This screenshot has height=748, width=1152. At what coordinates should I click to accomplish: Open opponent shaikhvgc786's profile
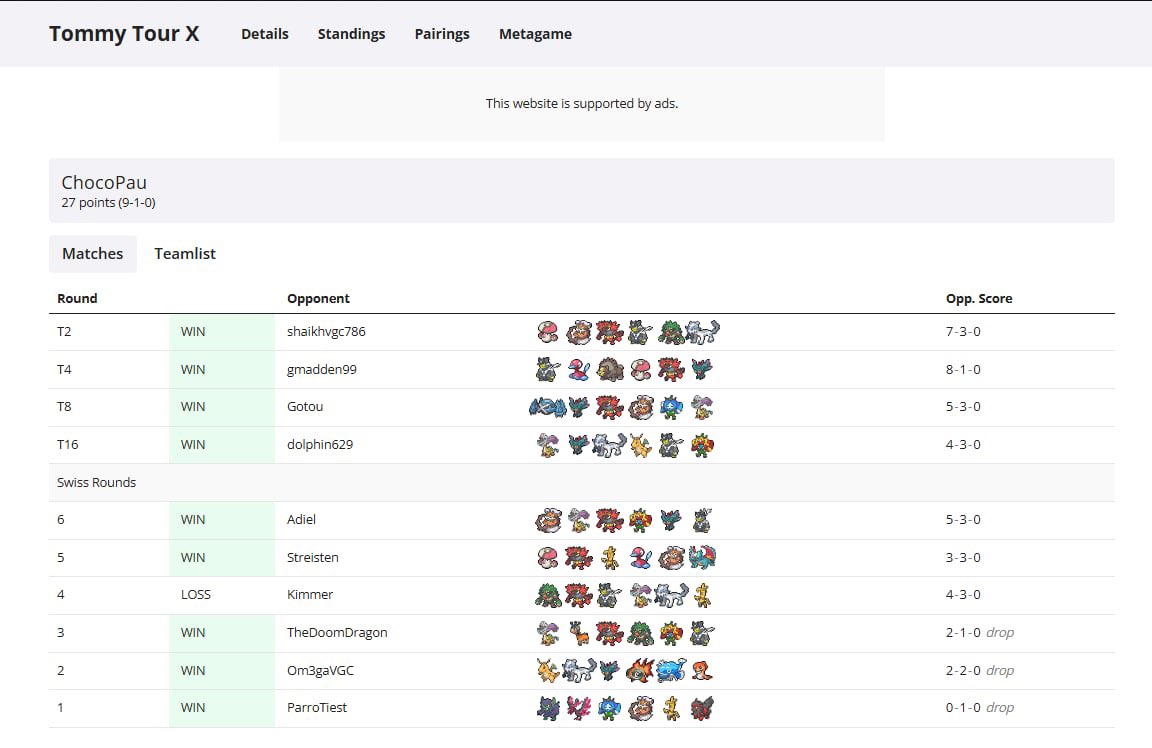326,331
